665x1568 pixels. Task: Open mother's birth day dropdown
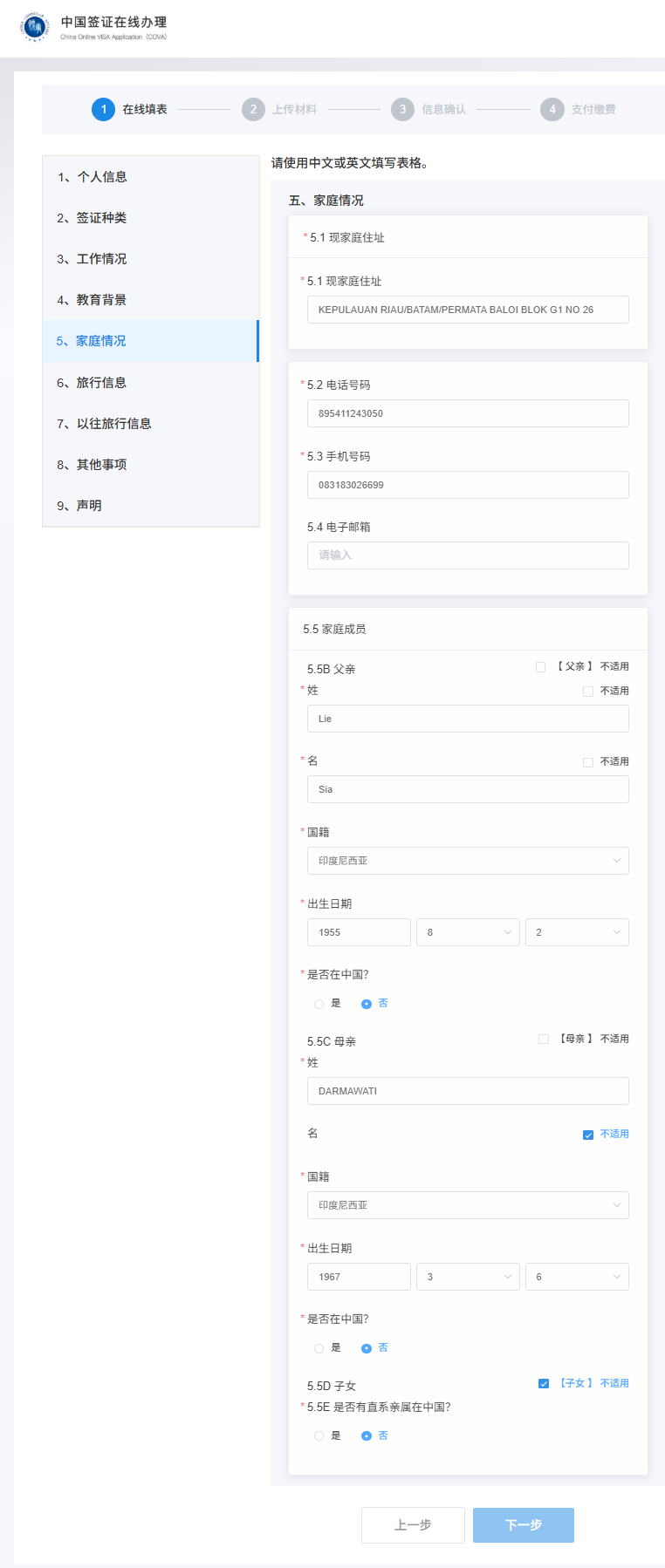[x=577, y=1277]
